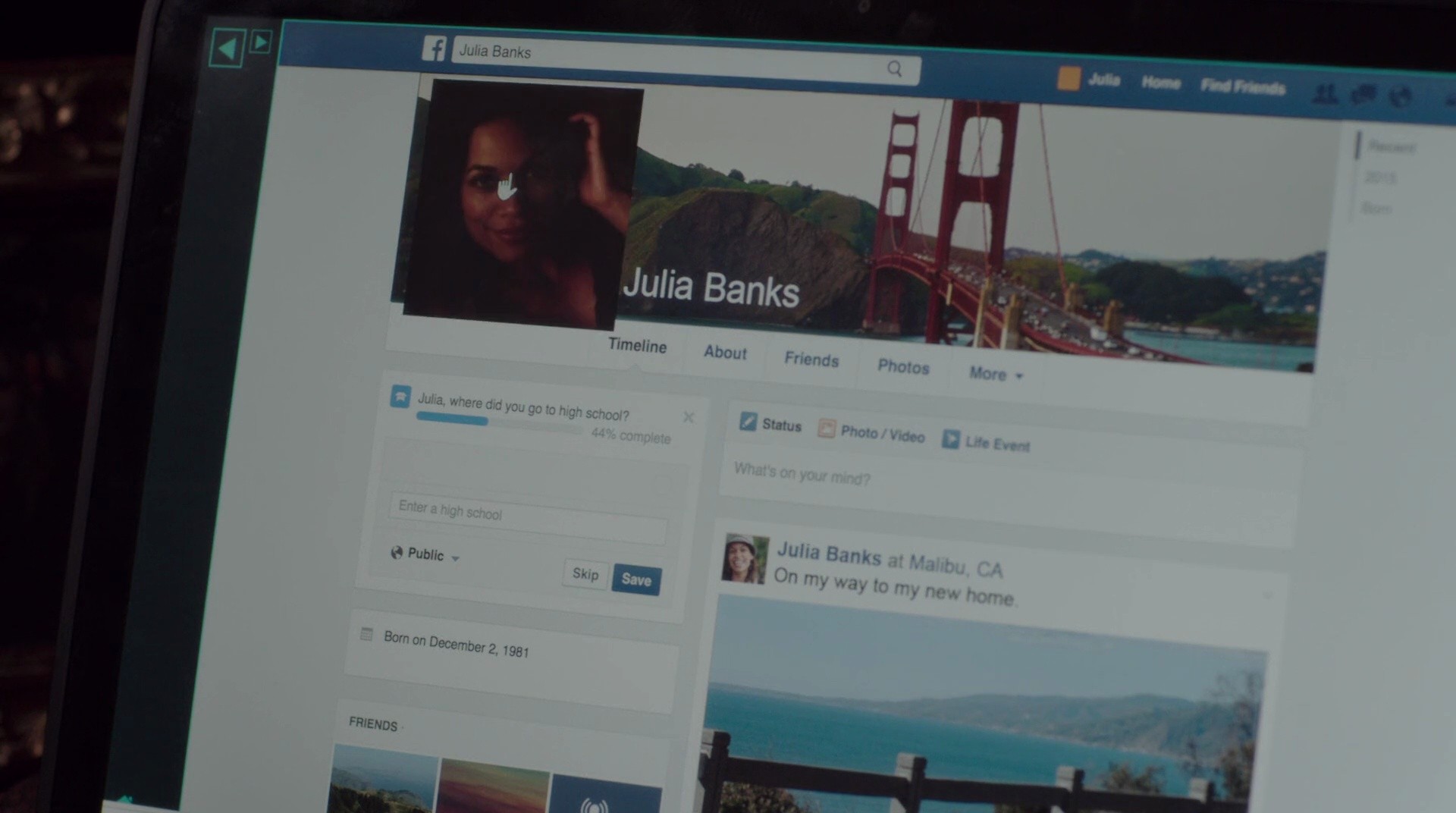Click the Born on December 2, 1981 text
The image size is (1456, 813).
(457, 645)
